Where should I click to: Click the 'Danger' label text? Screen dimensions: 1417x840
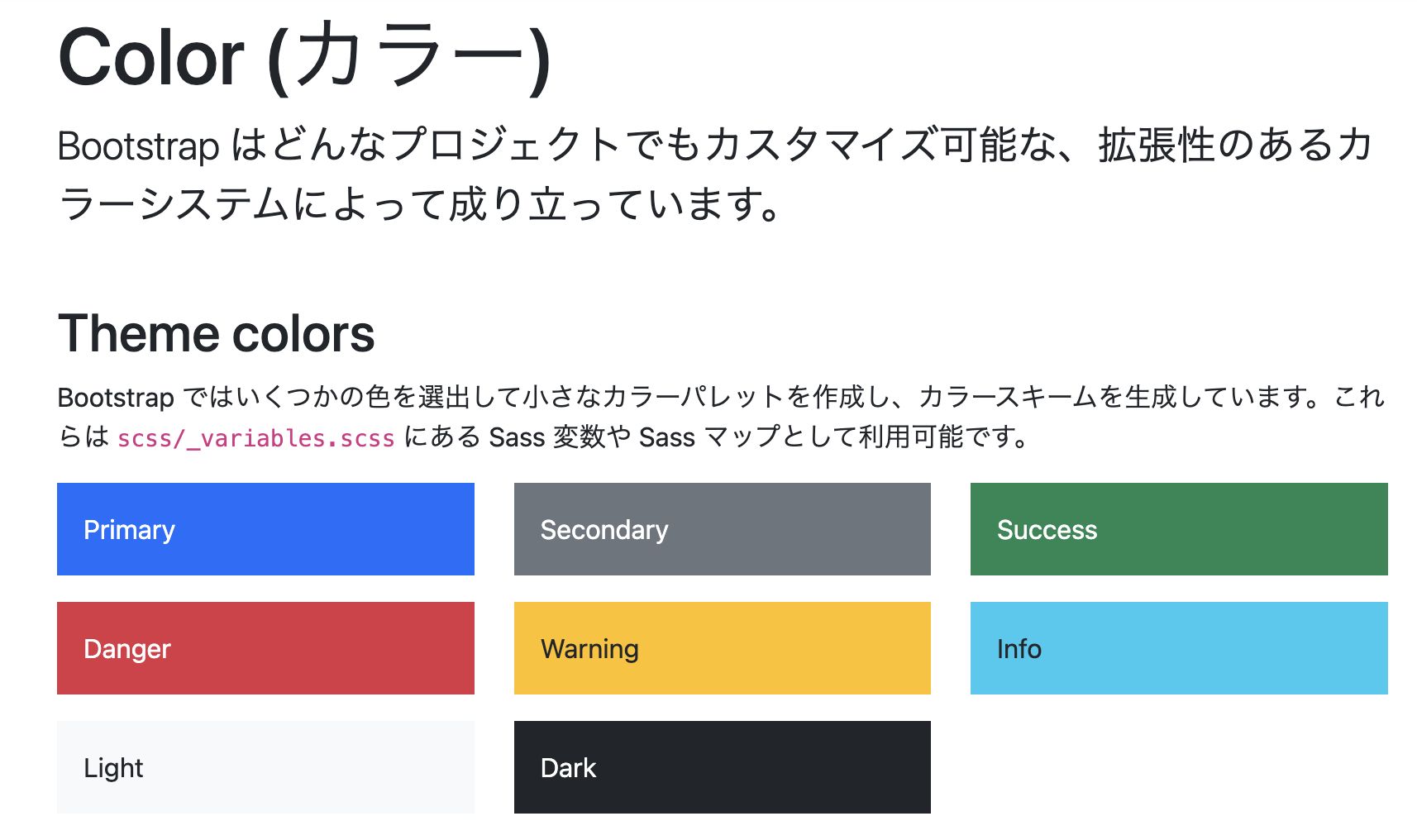coord(127,649)
